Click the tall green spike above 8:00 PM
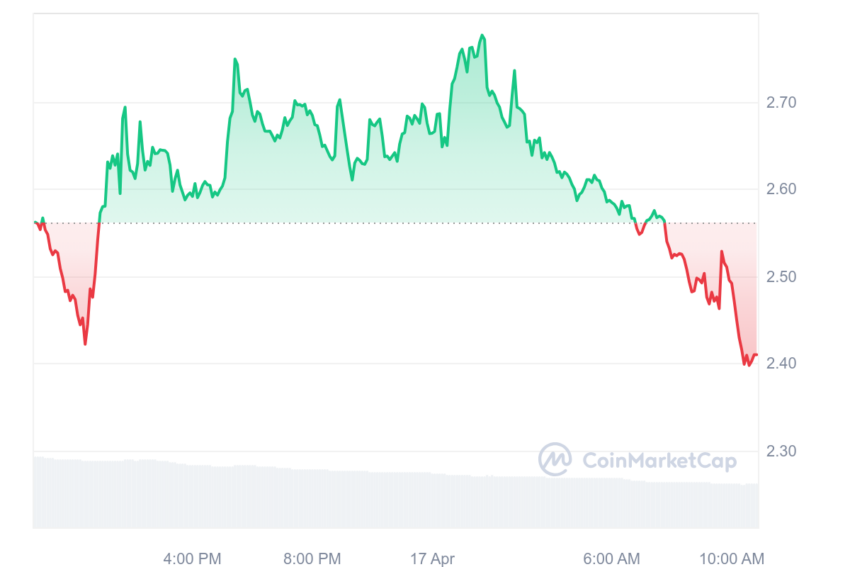This screenshot has width=850, height=567. tap(339, 101)
